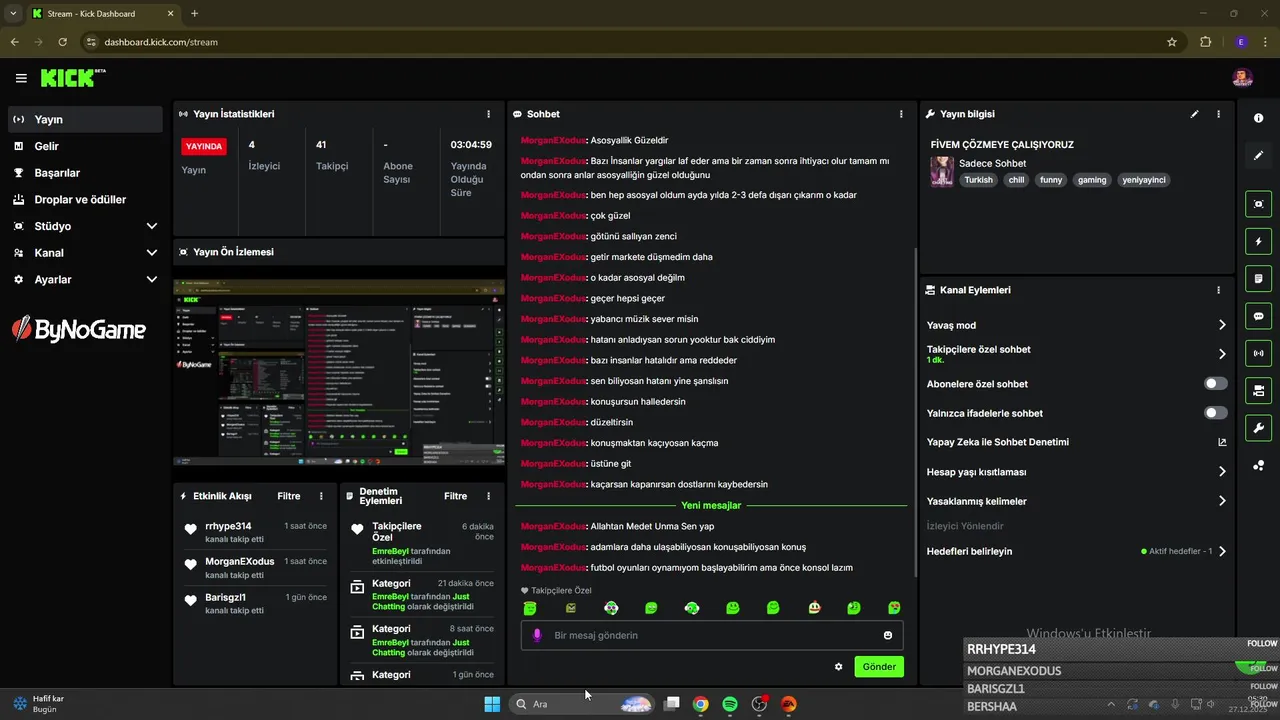Toggle Yalnızca ifadelerle sohbet switch

tap(1216, 413)
